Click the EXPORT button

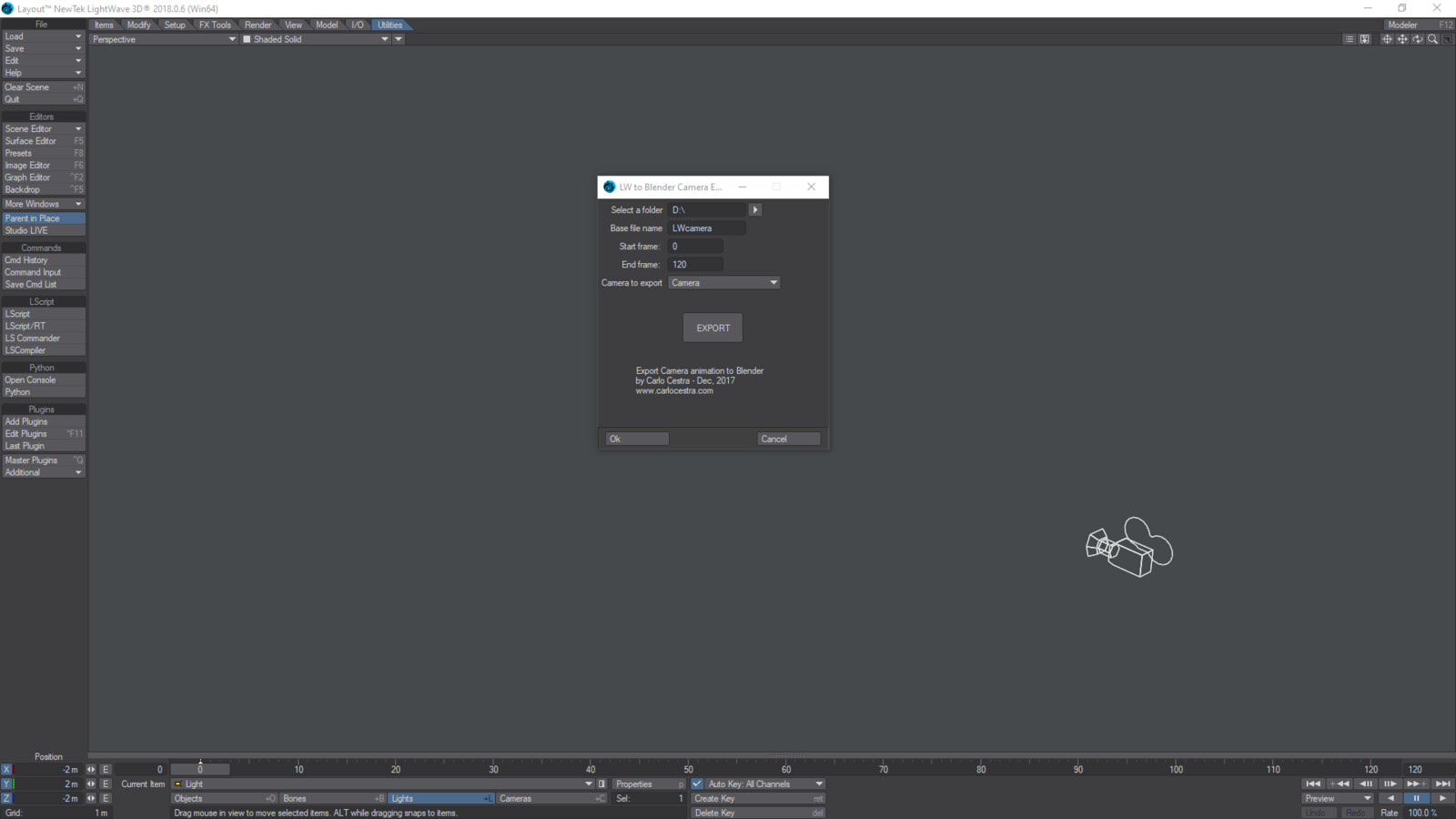click(x=713, y=328)
